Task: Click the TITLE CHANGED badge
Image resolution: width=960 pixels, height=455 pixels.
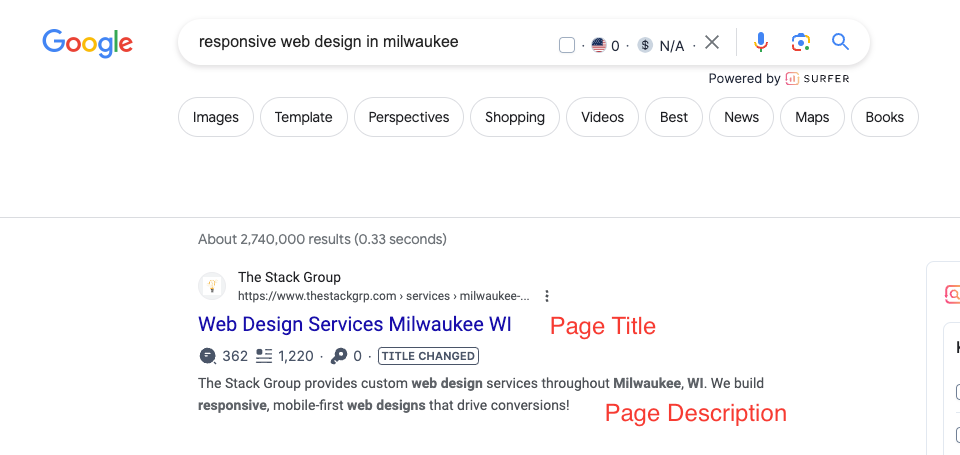Action: pyautogui.click(x=429, y=356)
